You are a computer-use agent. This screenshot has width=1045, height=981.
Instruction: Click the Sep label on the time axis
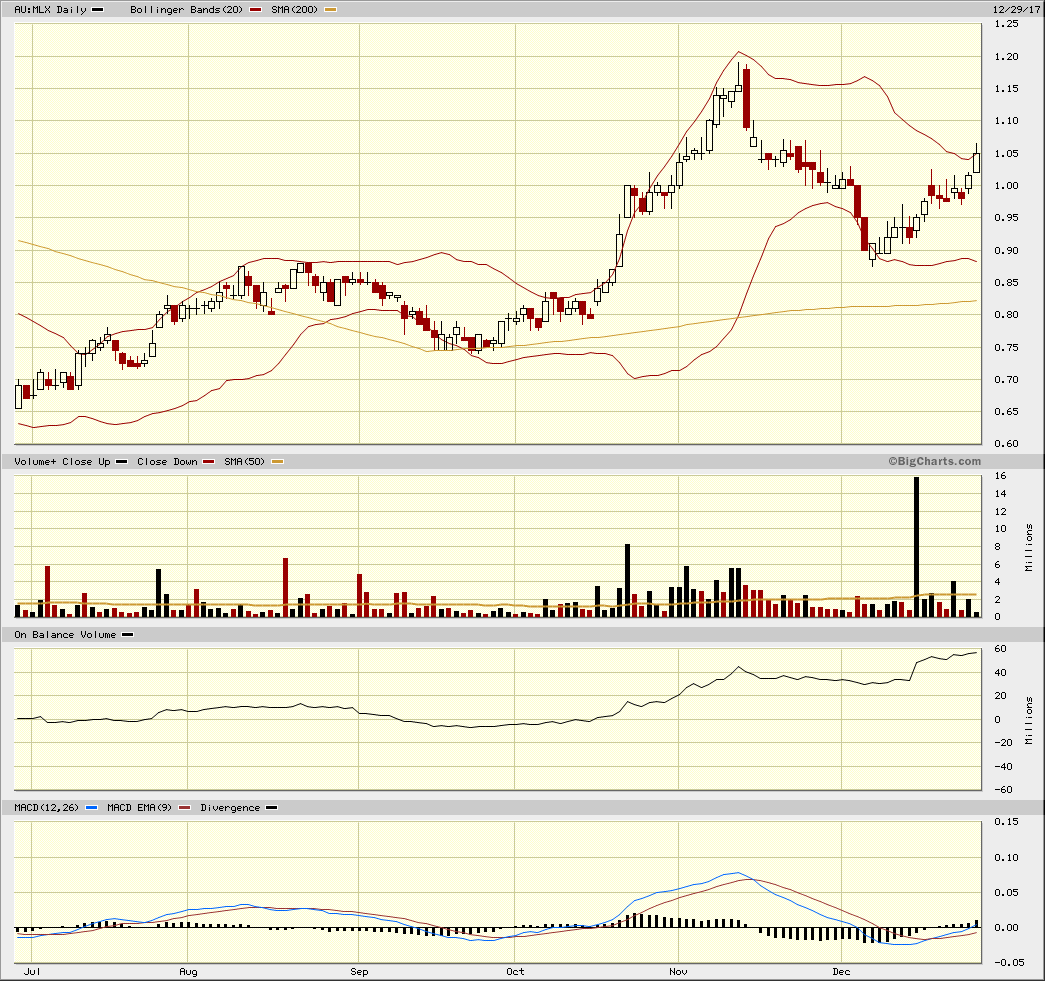pyautogui.click(x=359, y=971)
